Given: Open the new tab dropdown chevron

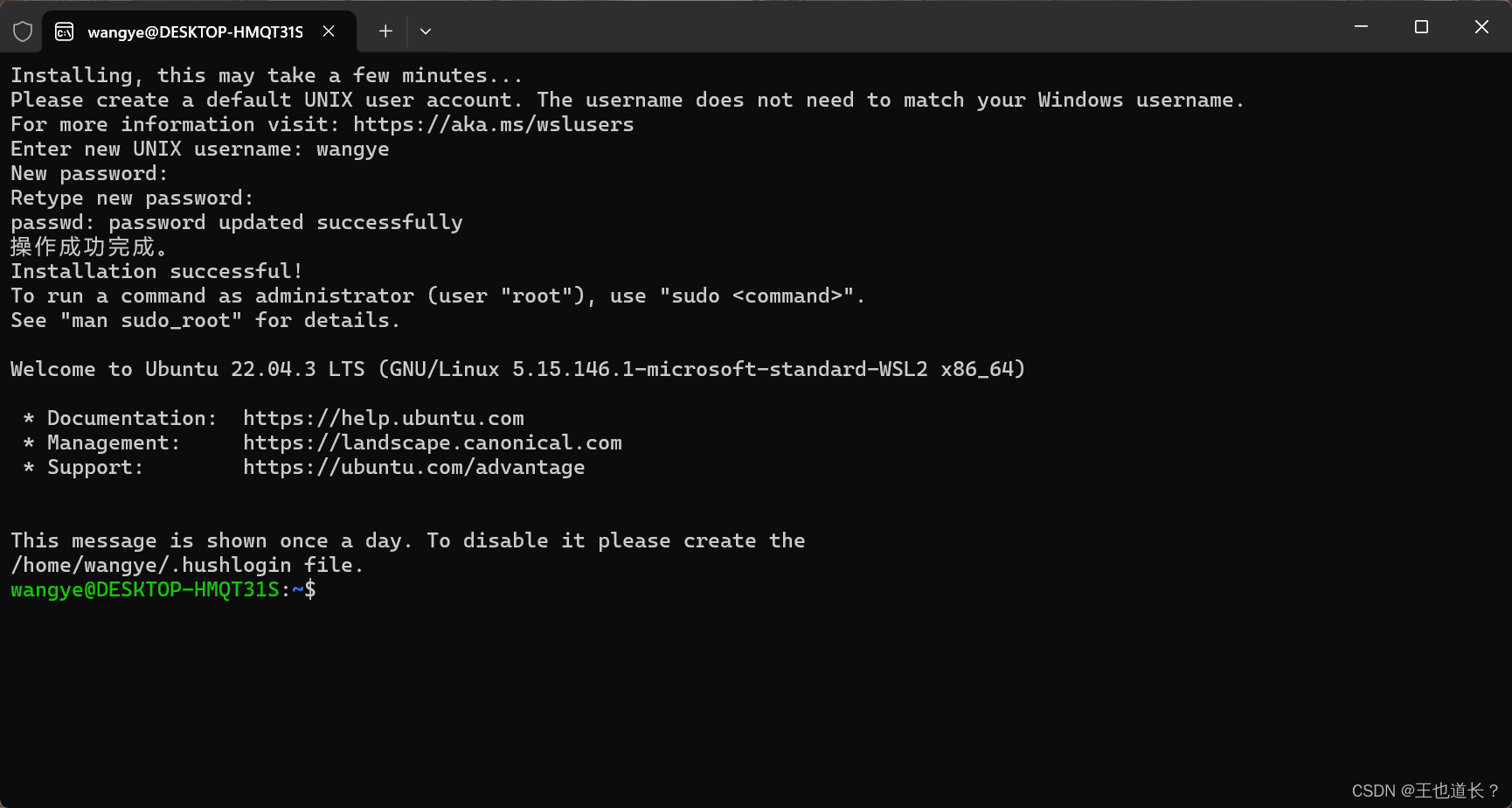Looking at the screenshot, I should pyautogui.click(x=426, y=31).
